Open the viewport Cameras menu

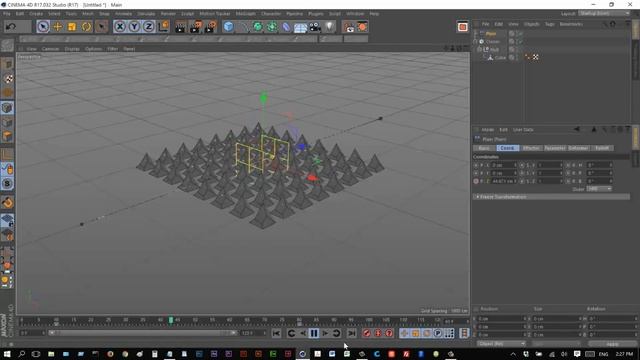(50, 49)
